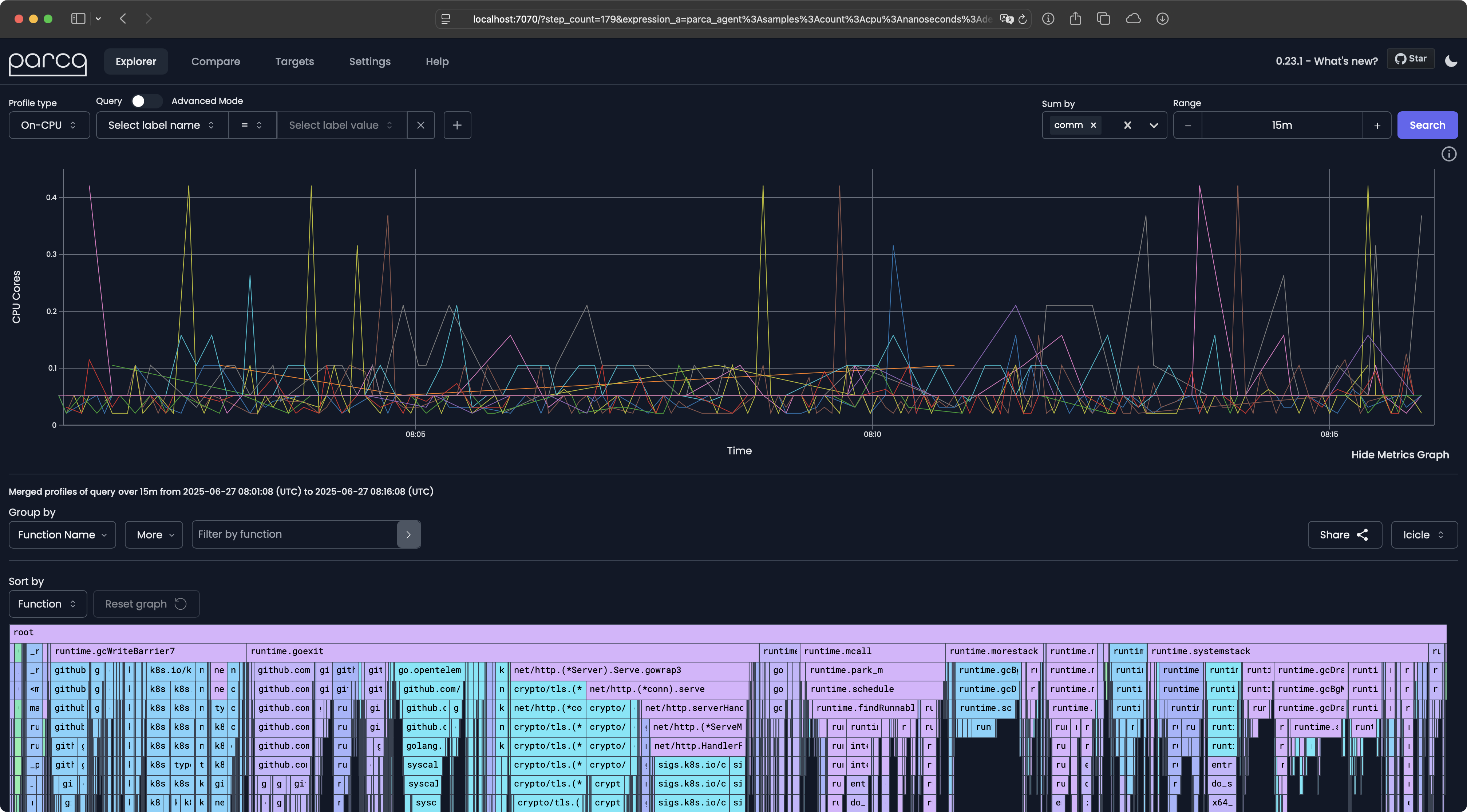Viewport: 1467px width, 812px height.
Task: Go back in Safari
Action: click(123, 19)
